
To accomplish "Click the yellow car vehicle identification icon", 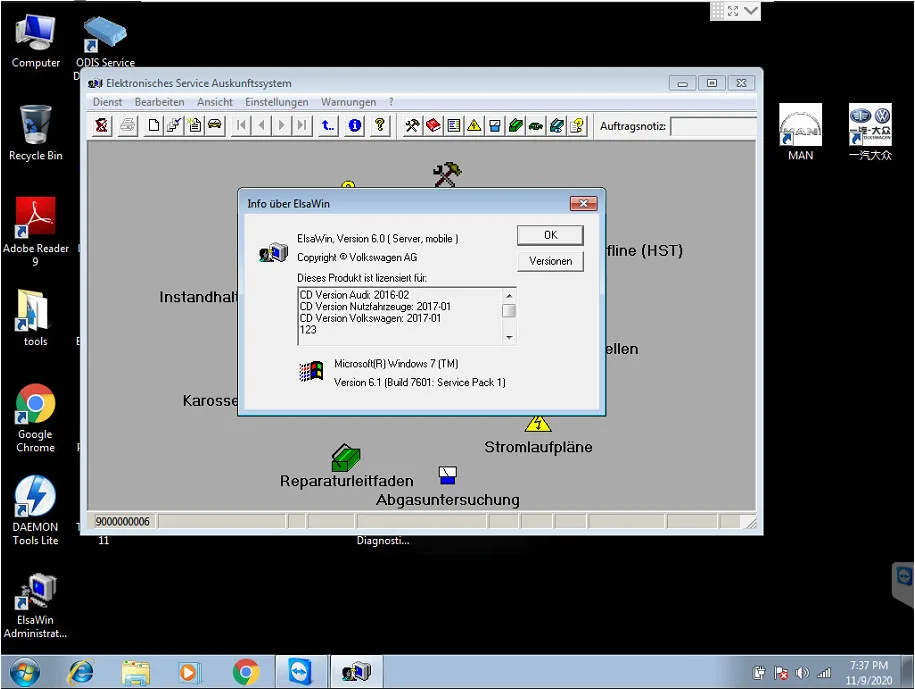I will (215, 125).
